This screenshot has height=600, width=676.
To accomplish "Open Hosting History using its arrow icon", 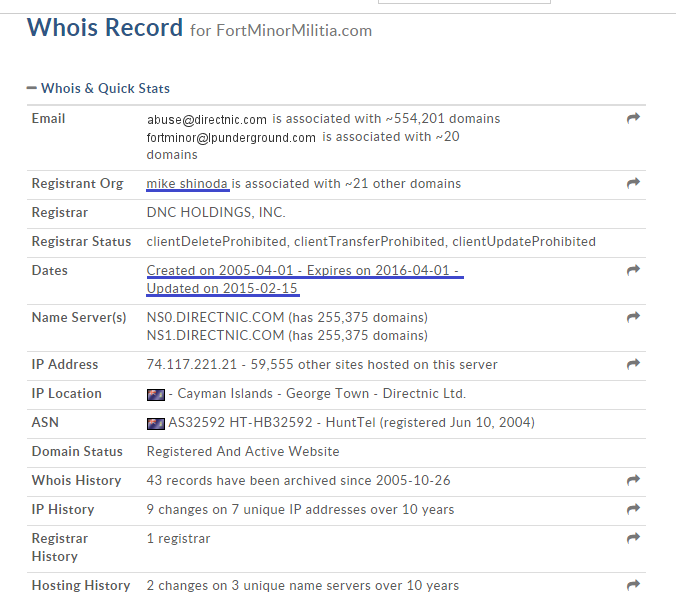I will click(632, 586).
